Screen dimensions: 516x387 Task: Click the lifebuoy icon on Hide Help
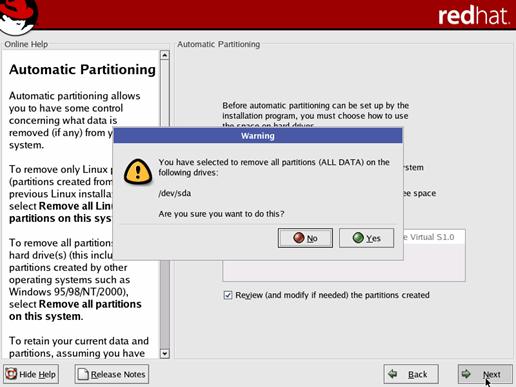[11, 374]
